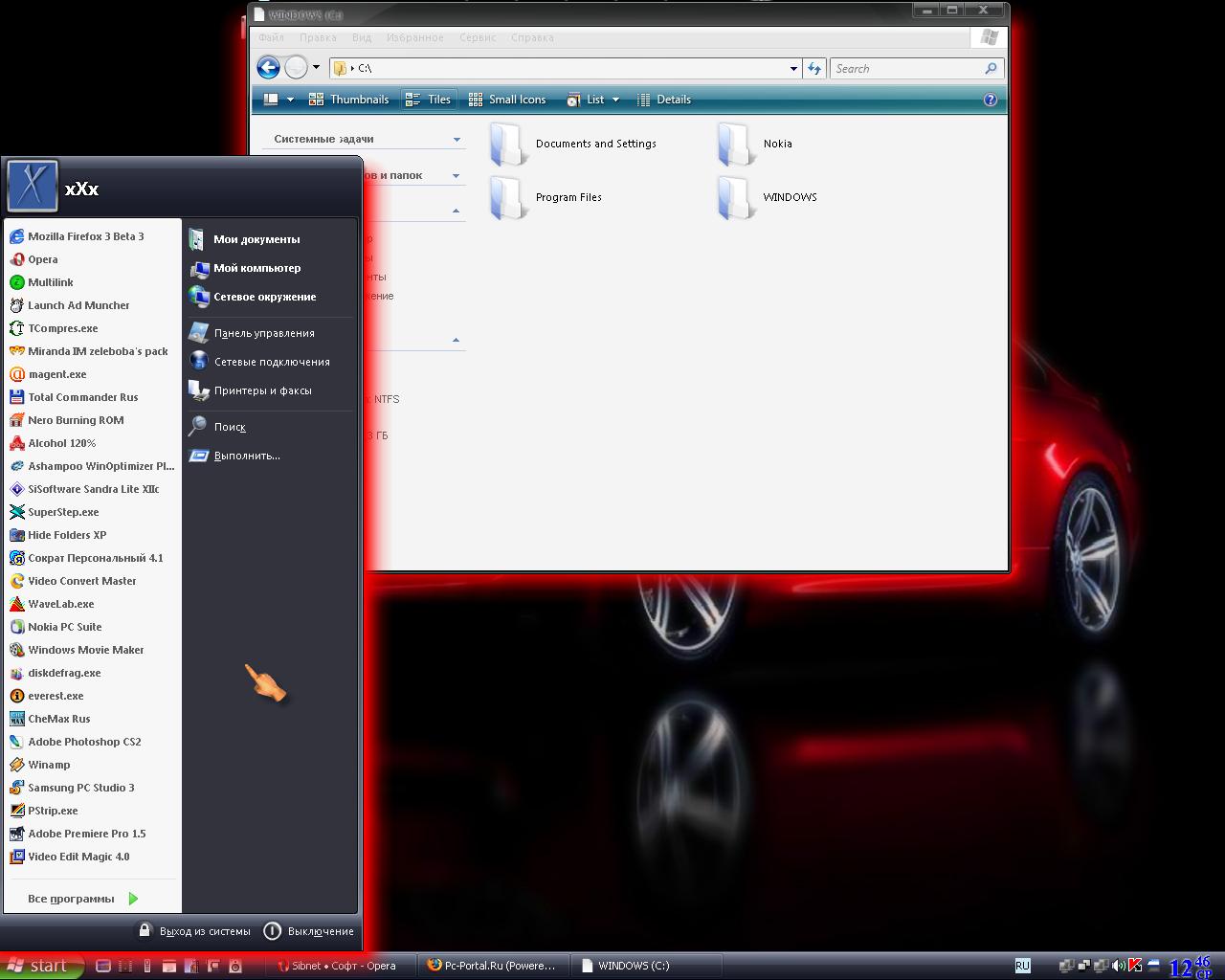Click the Mozilla Firefox 3 Beta 3 icon
Image resolution: width=1225 pixels, height=980 pixels.
click(16, 236)
